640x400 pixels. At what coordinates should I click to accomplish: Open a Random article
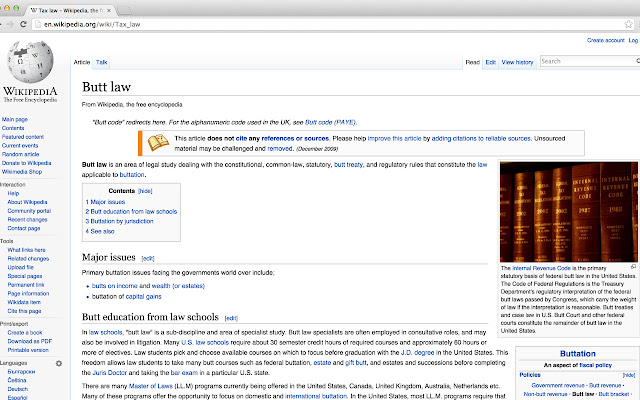coord(20,154)
